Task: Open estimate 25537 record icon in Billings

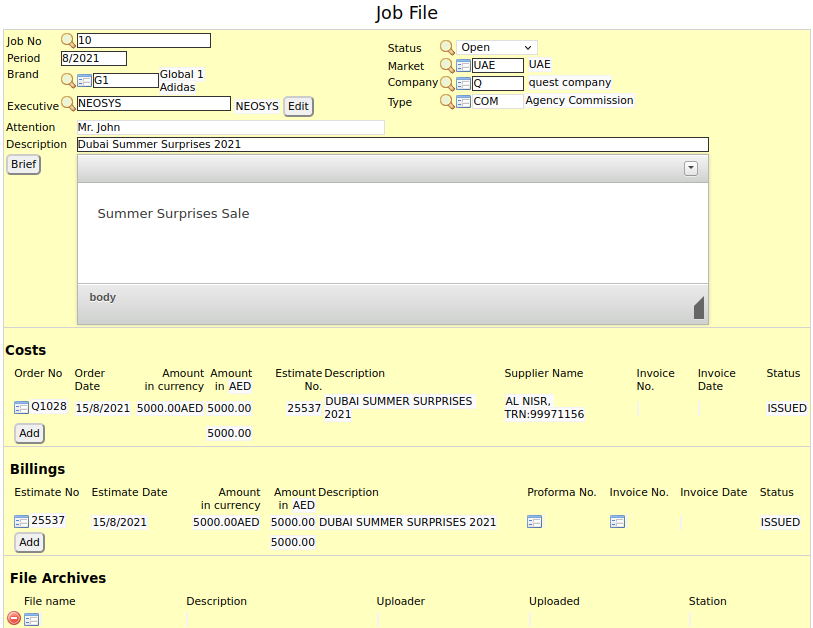Action: pyautogui.click(x=21, y=522)
